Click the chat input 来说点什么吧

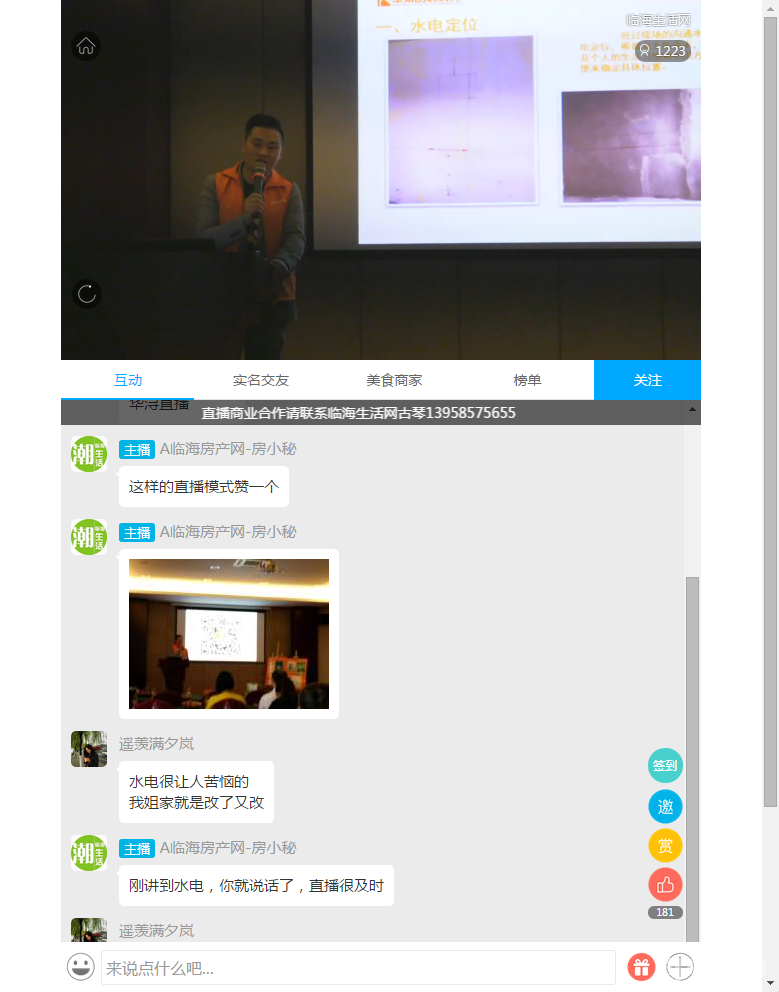(x=358, y=967)
